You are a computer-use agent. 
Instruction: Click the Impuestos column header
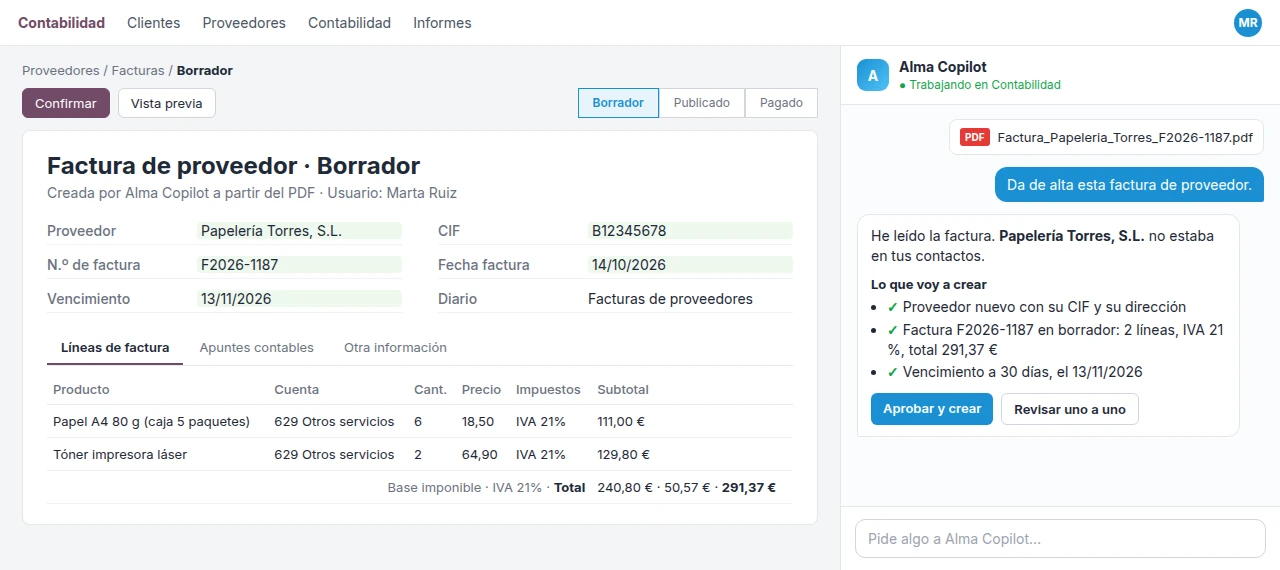click(548, 389)
